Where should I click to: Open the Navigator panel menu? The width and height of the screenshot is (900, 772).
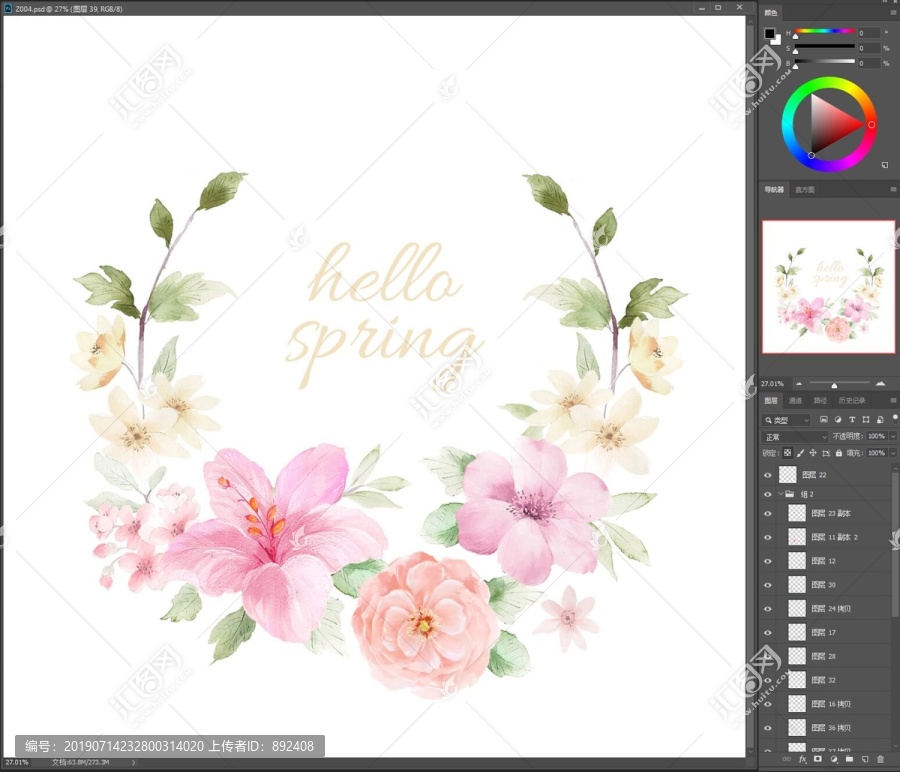click(x=893, y=189)
